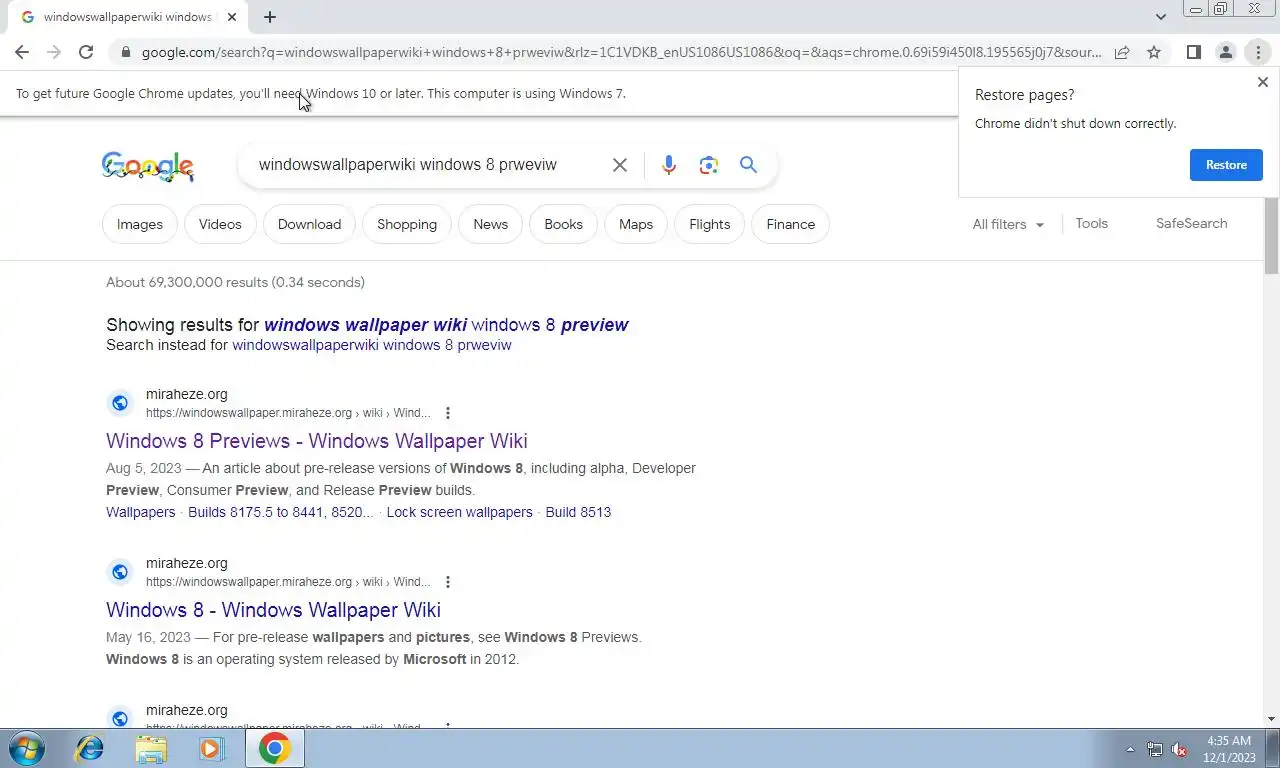Click the muted volume tray icon
Screen dimensions: 1280x768
[x=1180, y=749]
